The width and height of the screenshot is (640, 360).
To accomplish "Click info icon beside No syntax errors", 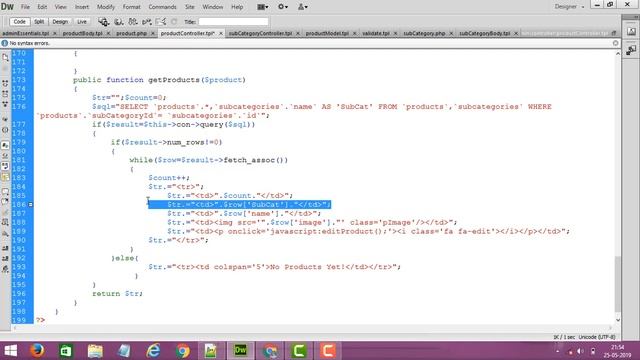I will [x=4, y=43].
